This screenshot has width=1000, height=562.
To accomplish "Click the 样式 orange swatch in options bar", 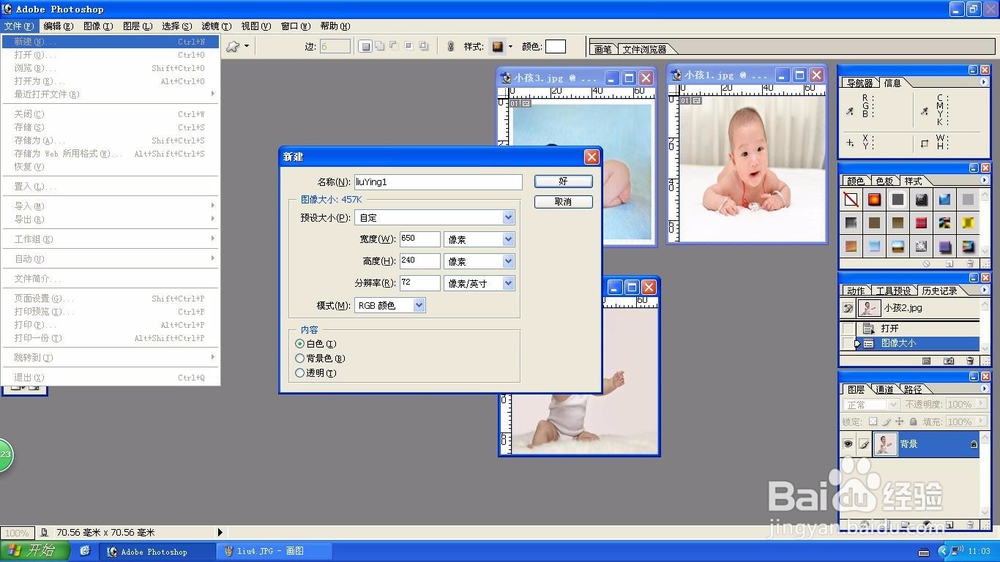I will click(x=497, y=47).
